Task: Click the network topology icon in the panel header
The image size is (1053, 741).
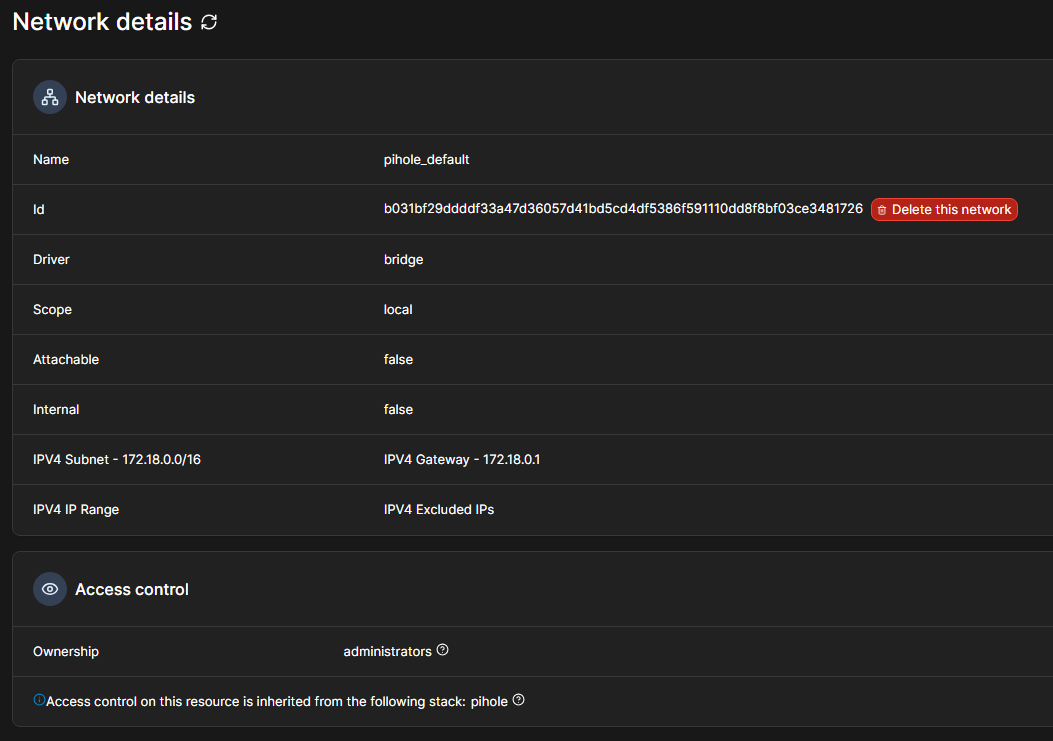Action: (50, 97)
